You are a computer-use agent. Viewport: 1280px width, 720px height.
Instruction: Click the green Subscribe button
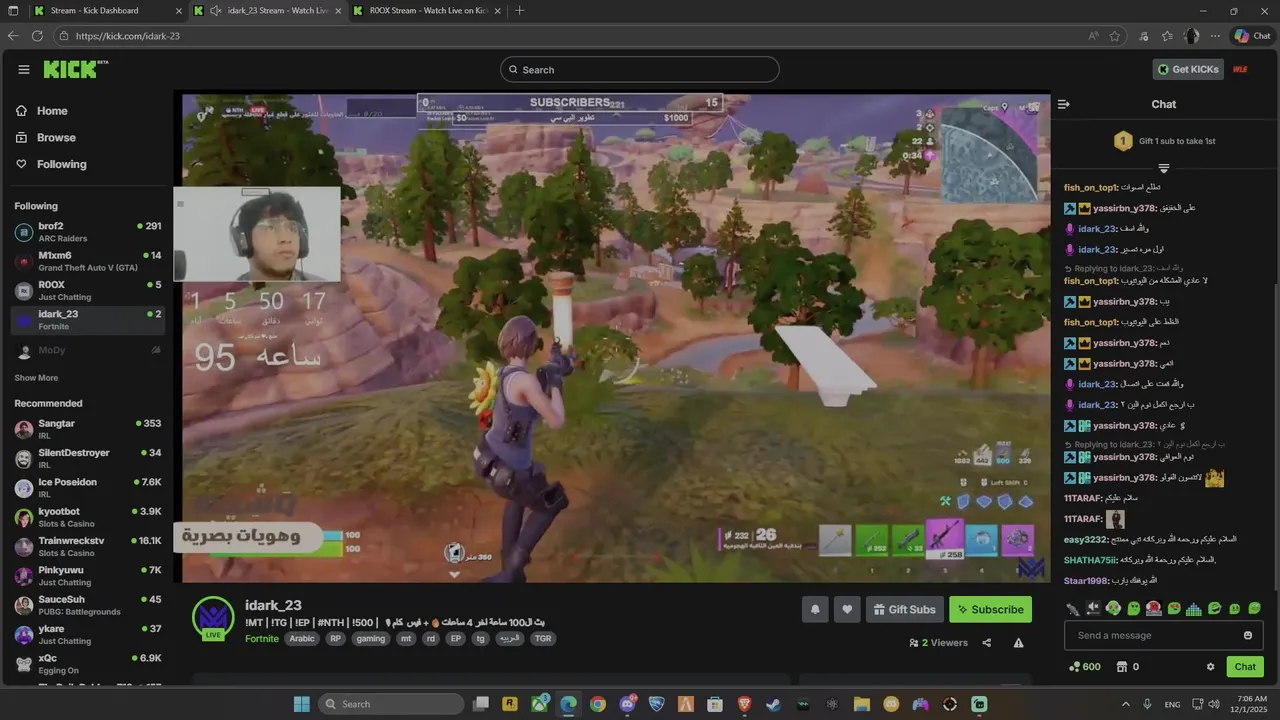pos(990,609)
